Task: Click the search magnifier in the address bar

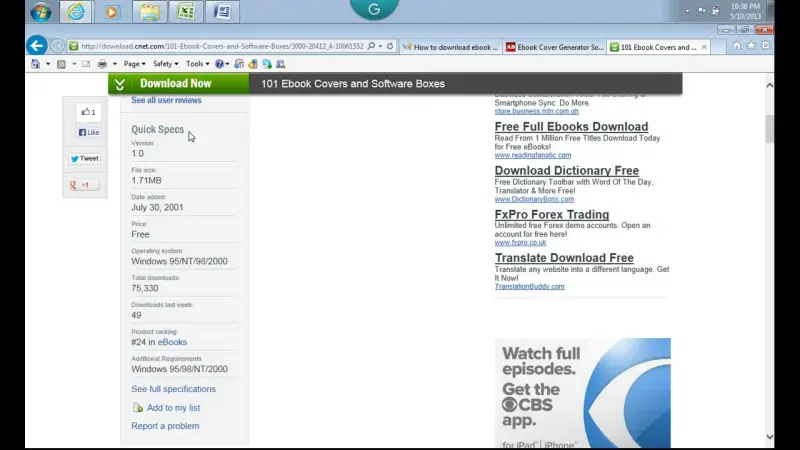Action: tap(371, 46)
